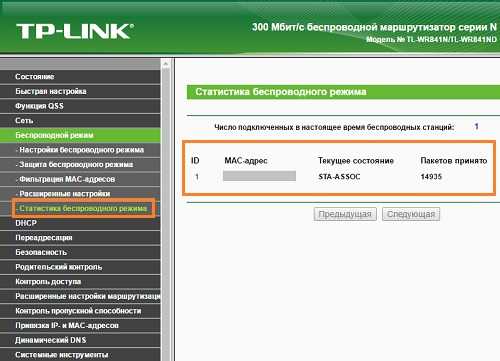Click the connected stations count 1

click(x=476, y=127)
